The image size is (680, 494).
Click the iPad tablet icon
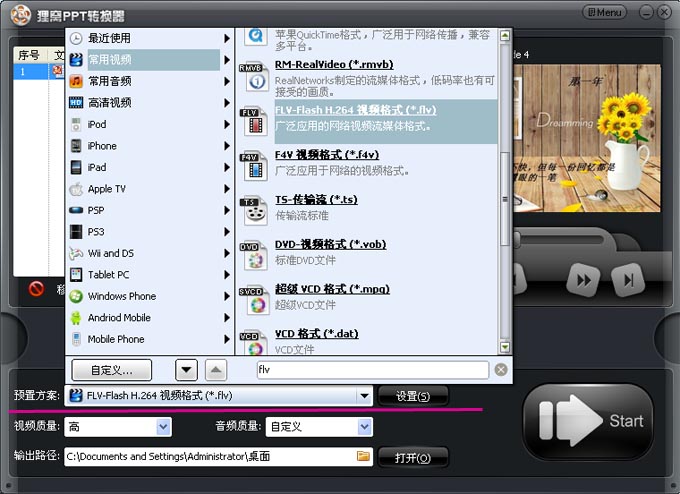click(76, 167)
